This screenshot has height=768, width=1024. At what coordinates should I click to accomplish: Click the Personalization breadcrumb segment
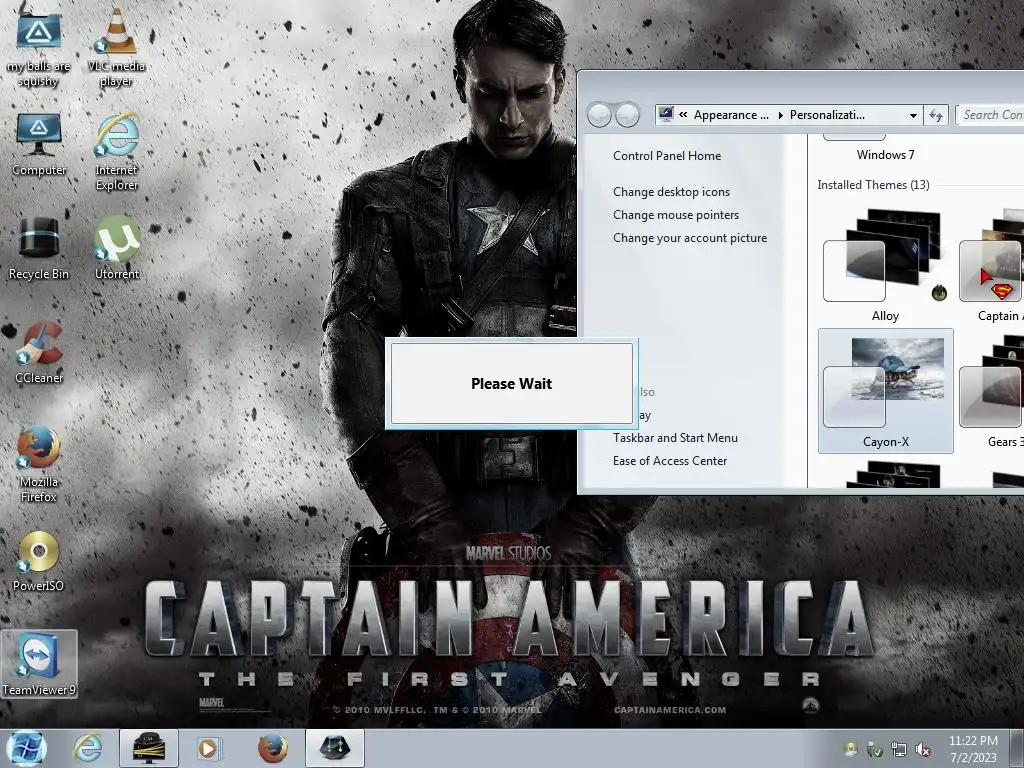(827, 115)
